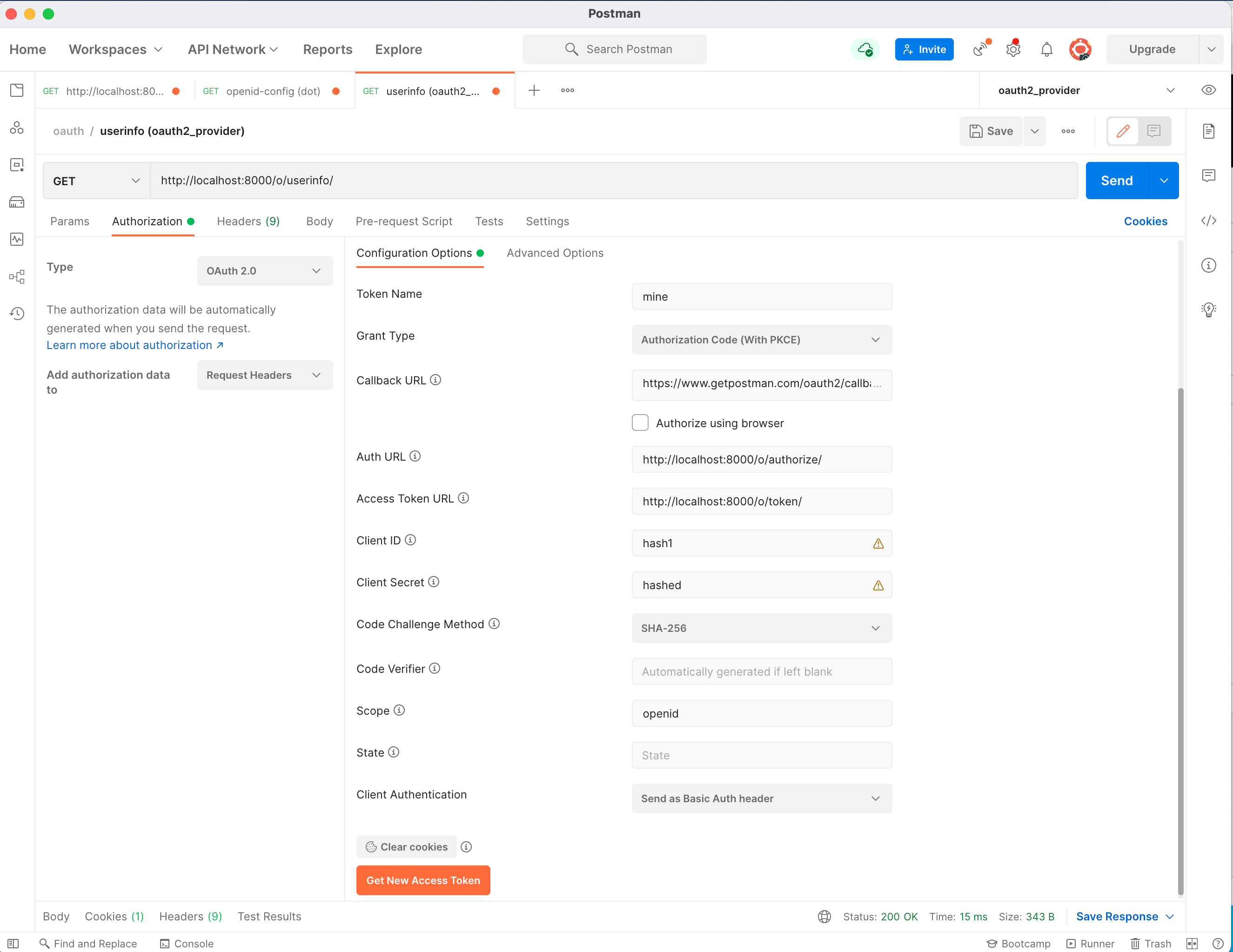Open Add authorization data to dropdown
The image size is (1233, 952).
(x=265, y=375)
